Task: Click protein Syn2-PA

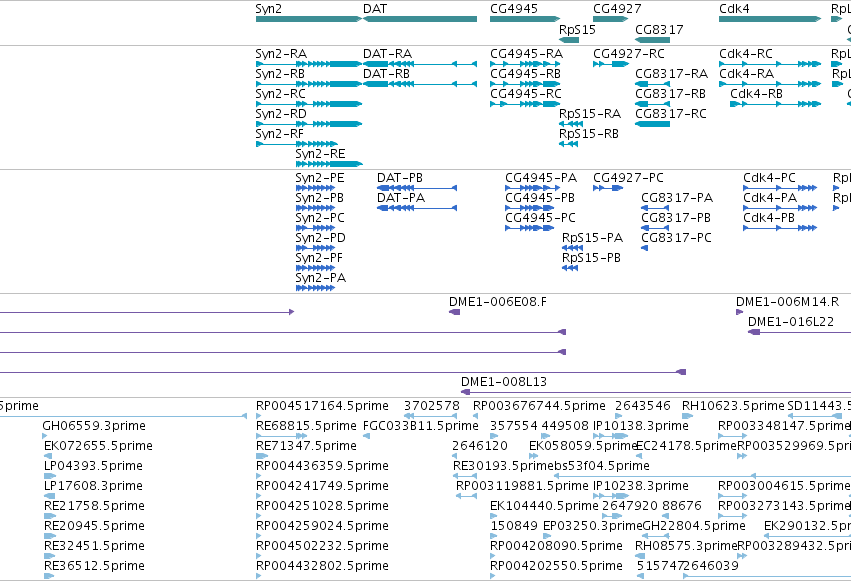Action: click(x=315, y=288)
